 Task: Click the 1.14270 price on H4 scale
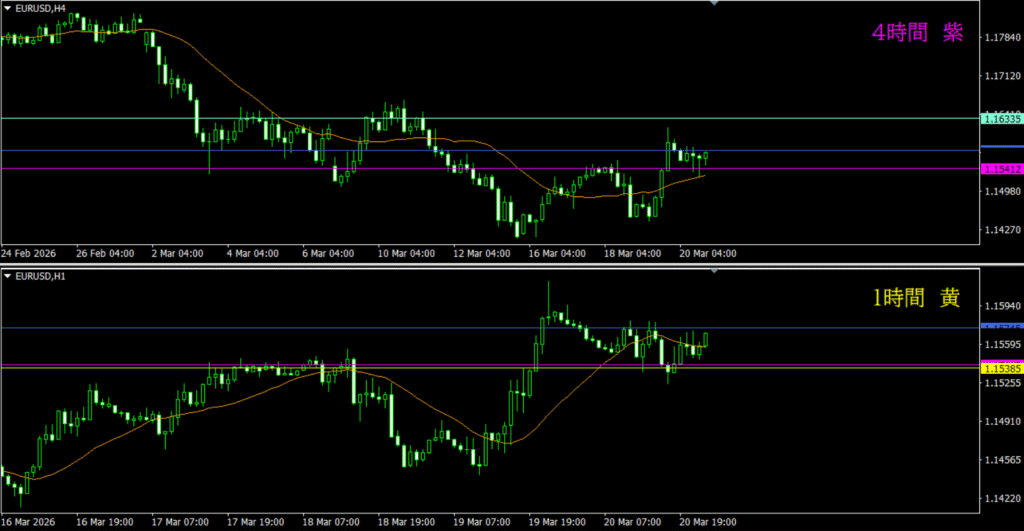[1001, 230]
